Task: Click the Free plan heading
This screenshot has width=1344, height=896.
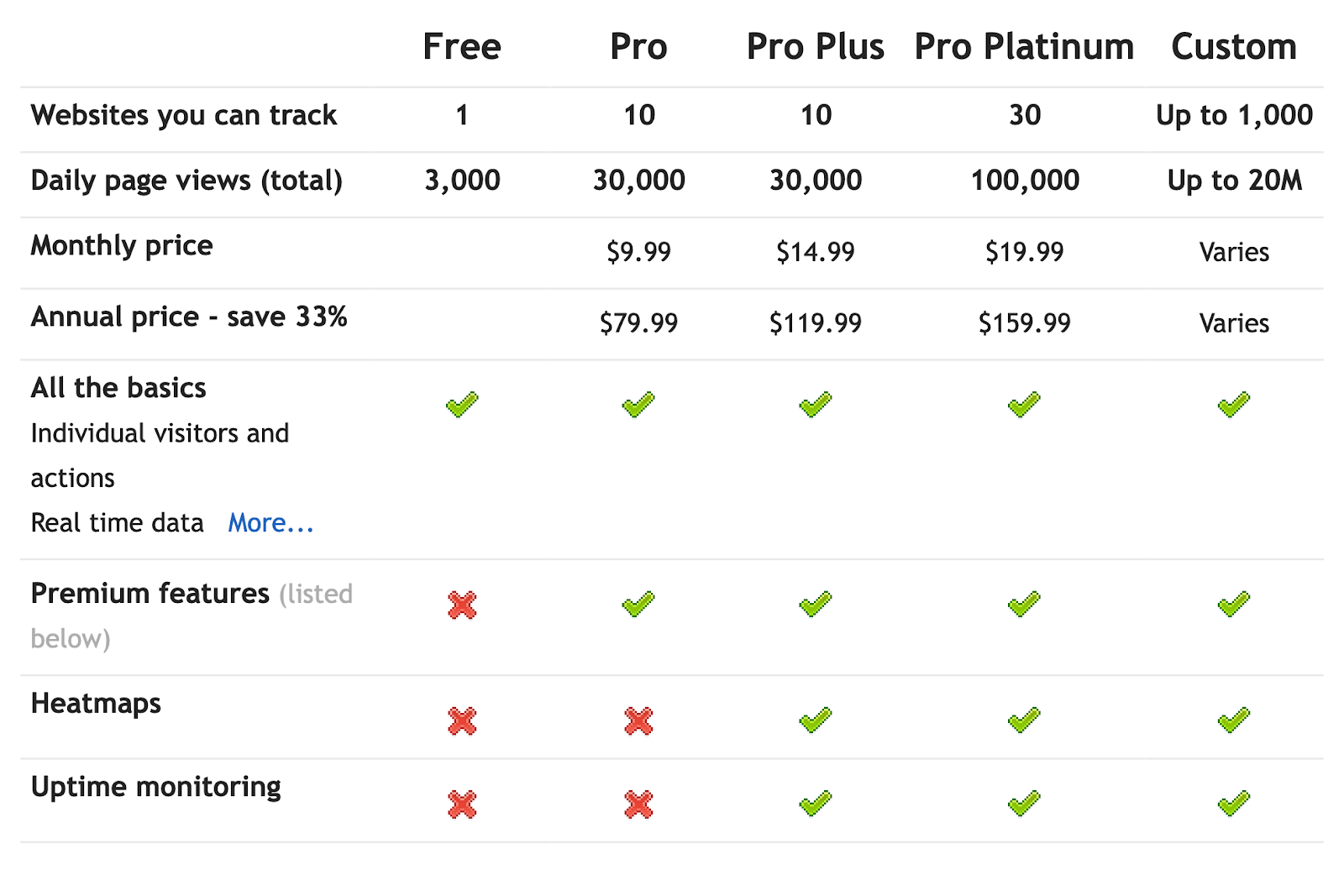Action: [x=462, y=47]
